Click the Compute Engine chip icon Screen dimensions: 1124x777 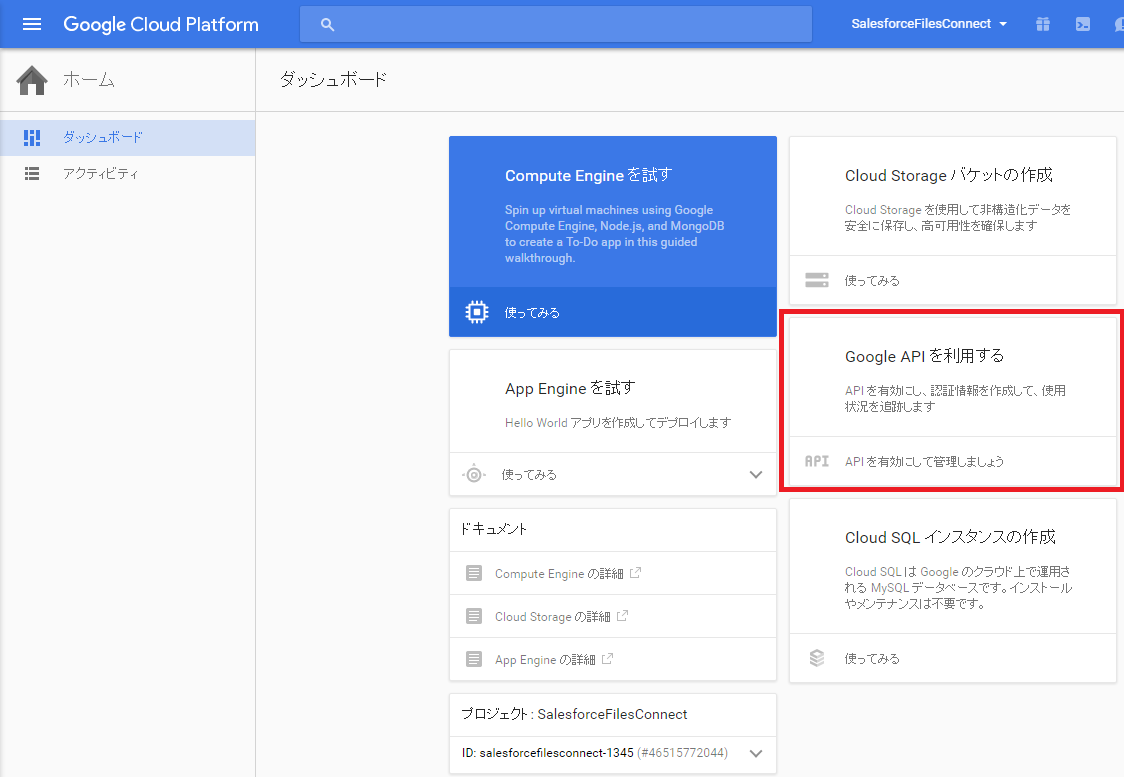pos(477,312)
